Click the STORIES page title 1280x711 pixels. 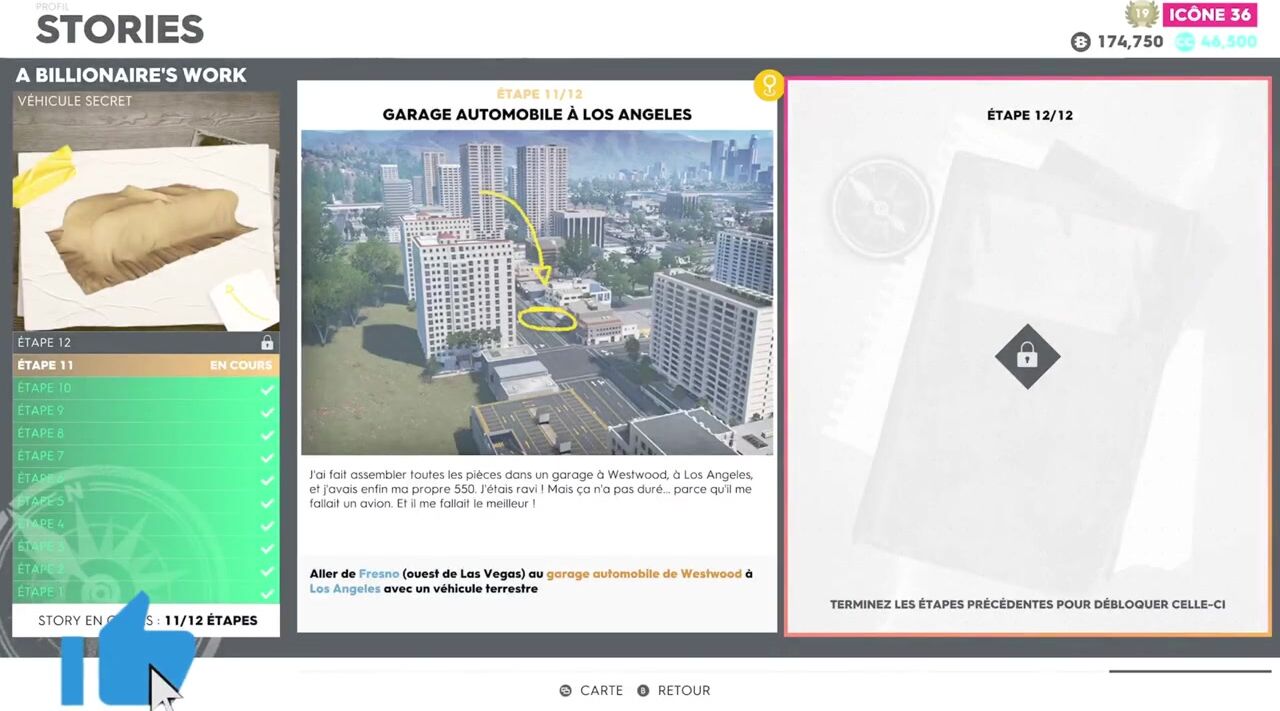point(120,30)
